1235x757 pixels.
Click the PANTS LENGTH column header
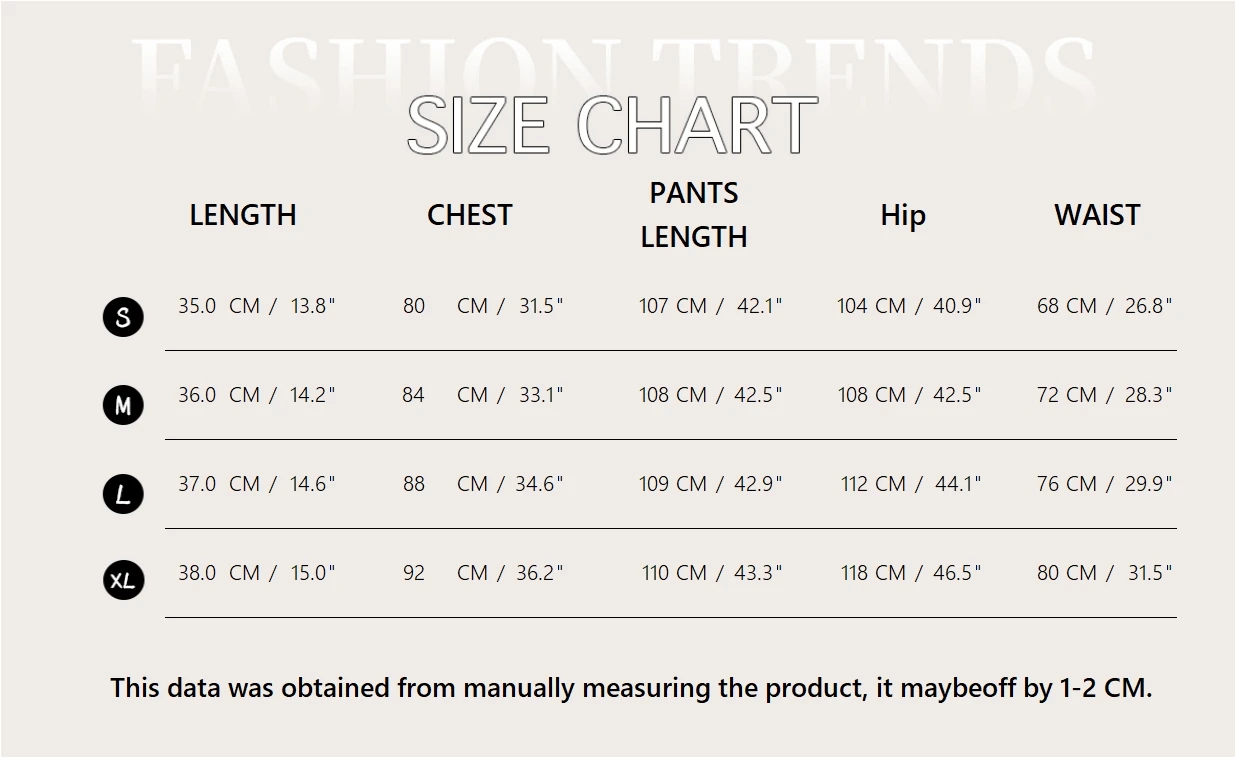(694, 215)
